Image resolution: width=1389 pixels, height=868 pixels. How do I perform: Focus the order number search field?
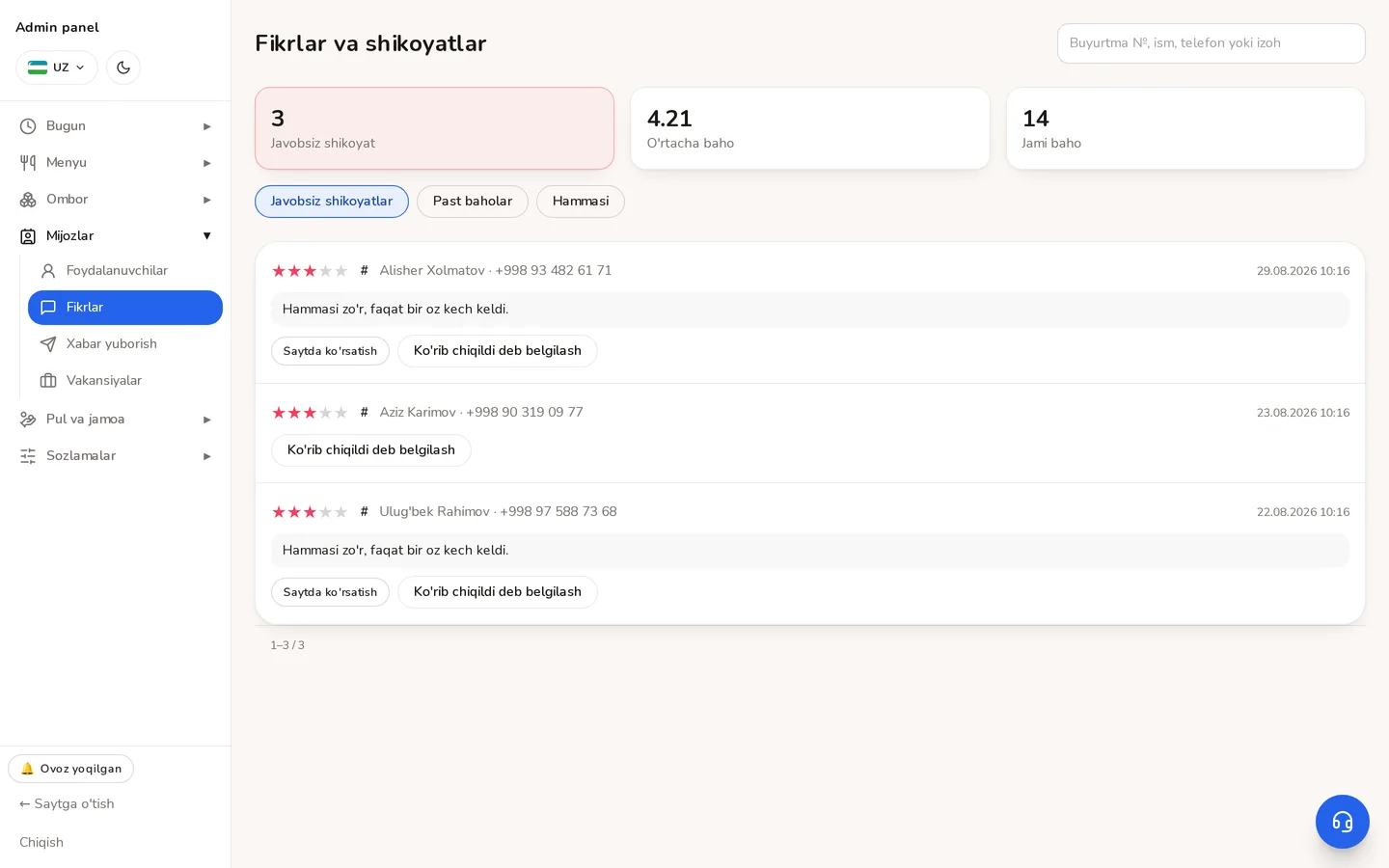click(x=1212, y=43)
